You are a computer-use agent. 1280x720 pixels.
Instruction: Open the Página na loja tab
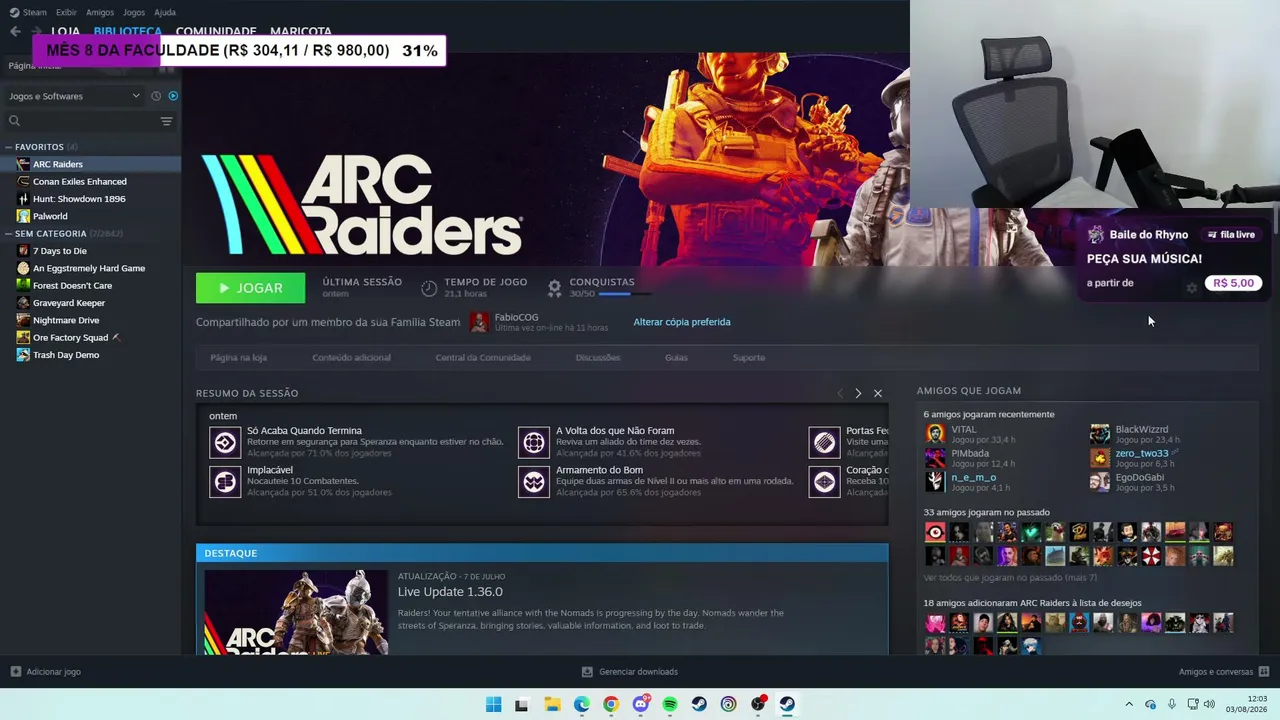238,358
